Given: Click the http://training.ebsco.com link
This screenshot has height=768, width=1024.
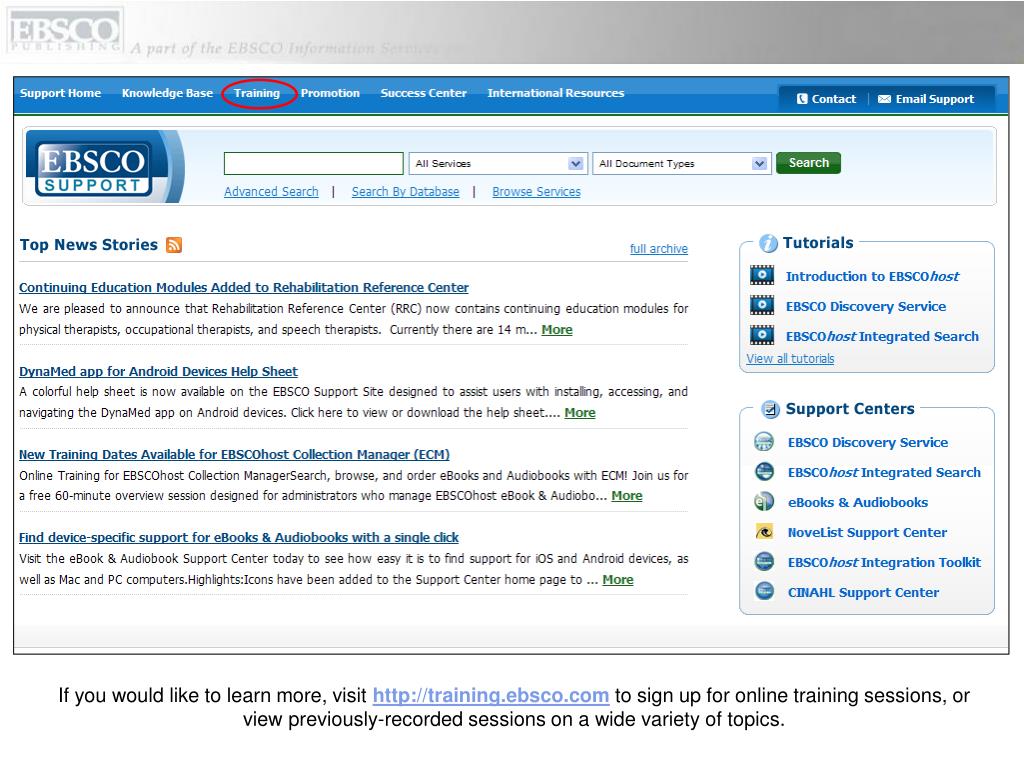Looking at the screenshot, I should [490, 695].
